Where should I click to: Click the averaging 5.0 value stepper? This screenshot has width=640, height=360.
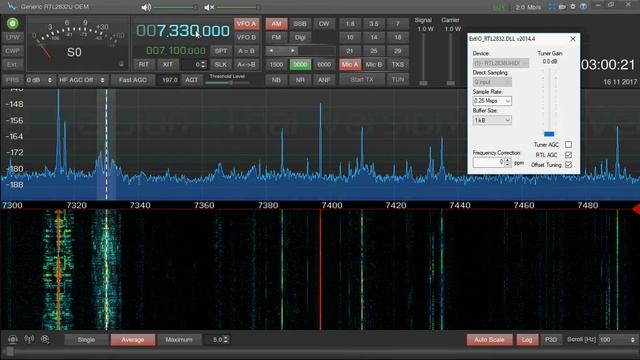[226, 340]
